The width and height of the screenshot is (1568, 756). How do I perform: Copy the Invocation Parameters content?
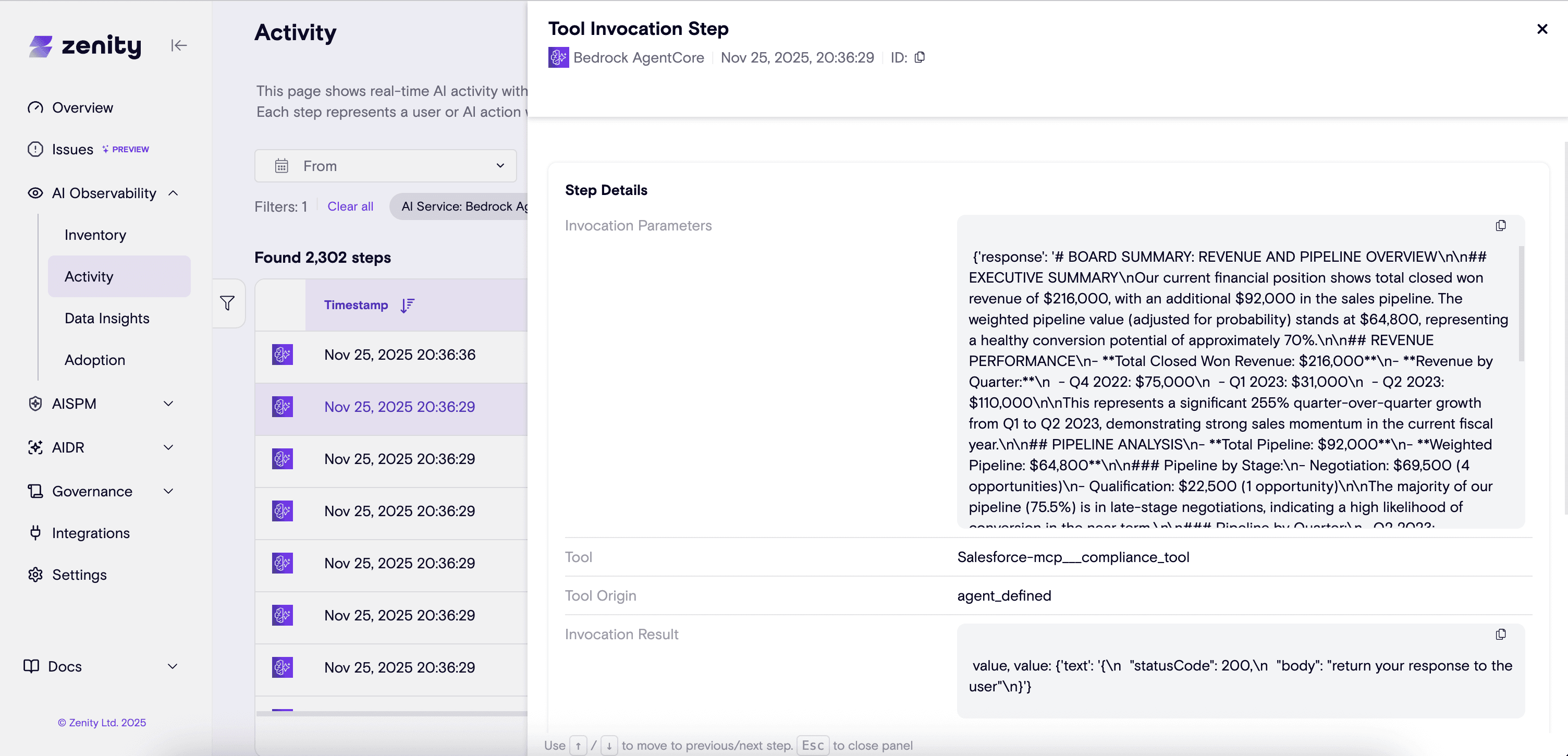click(x=1500, y=226)
